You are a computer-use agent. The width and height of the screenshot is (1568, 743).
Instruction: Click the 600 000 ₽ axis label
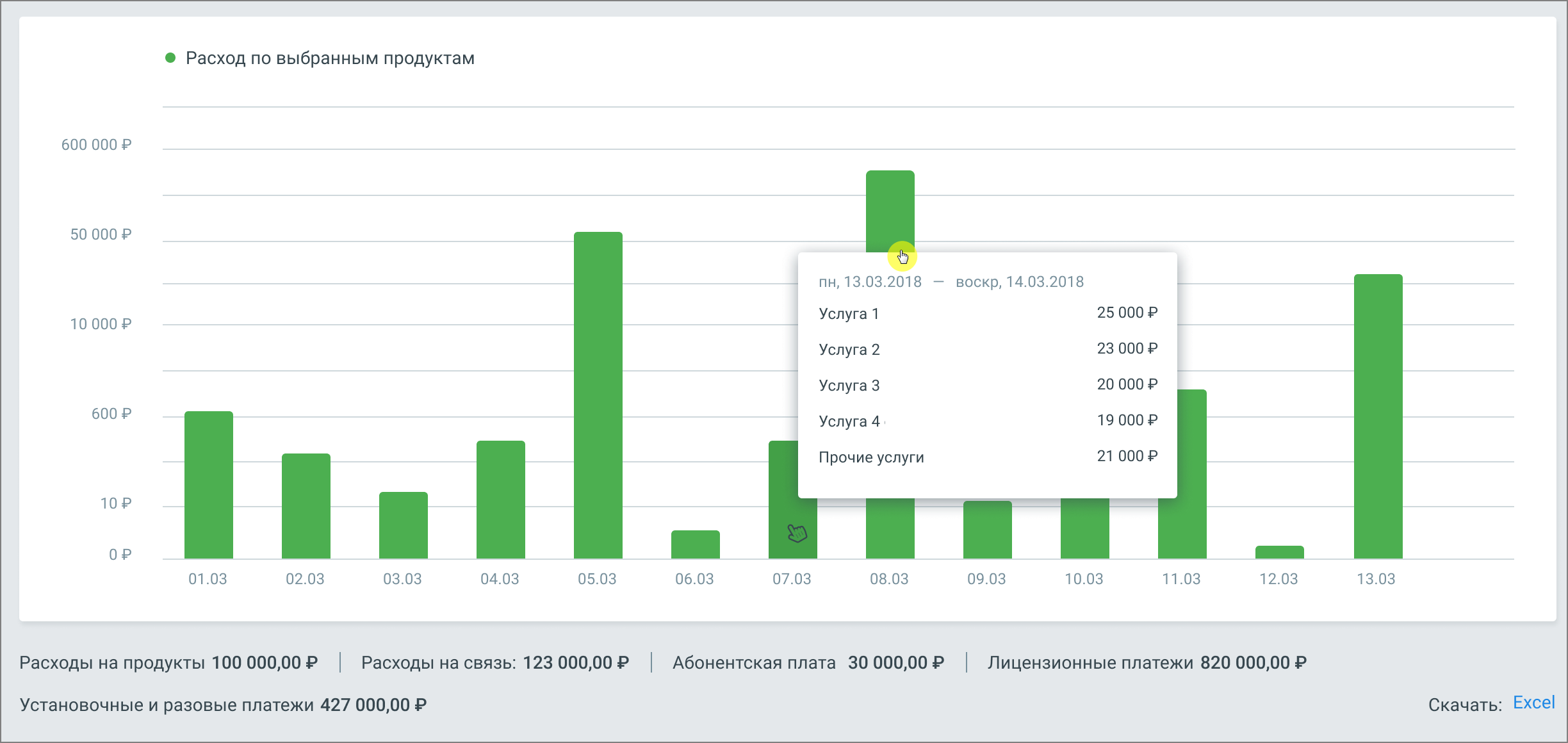(x=96, y=145)
